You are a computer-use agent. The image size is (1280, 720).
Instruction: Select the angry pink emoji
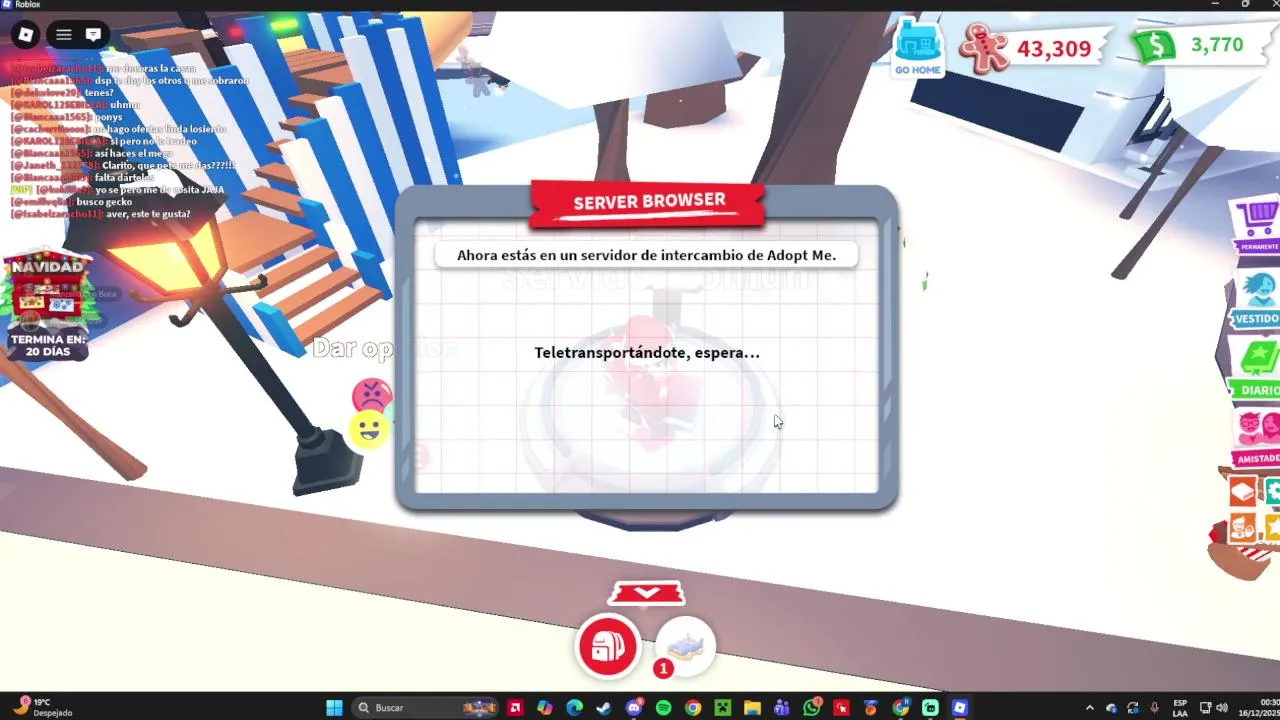(372, 395)
